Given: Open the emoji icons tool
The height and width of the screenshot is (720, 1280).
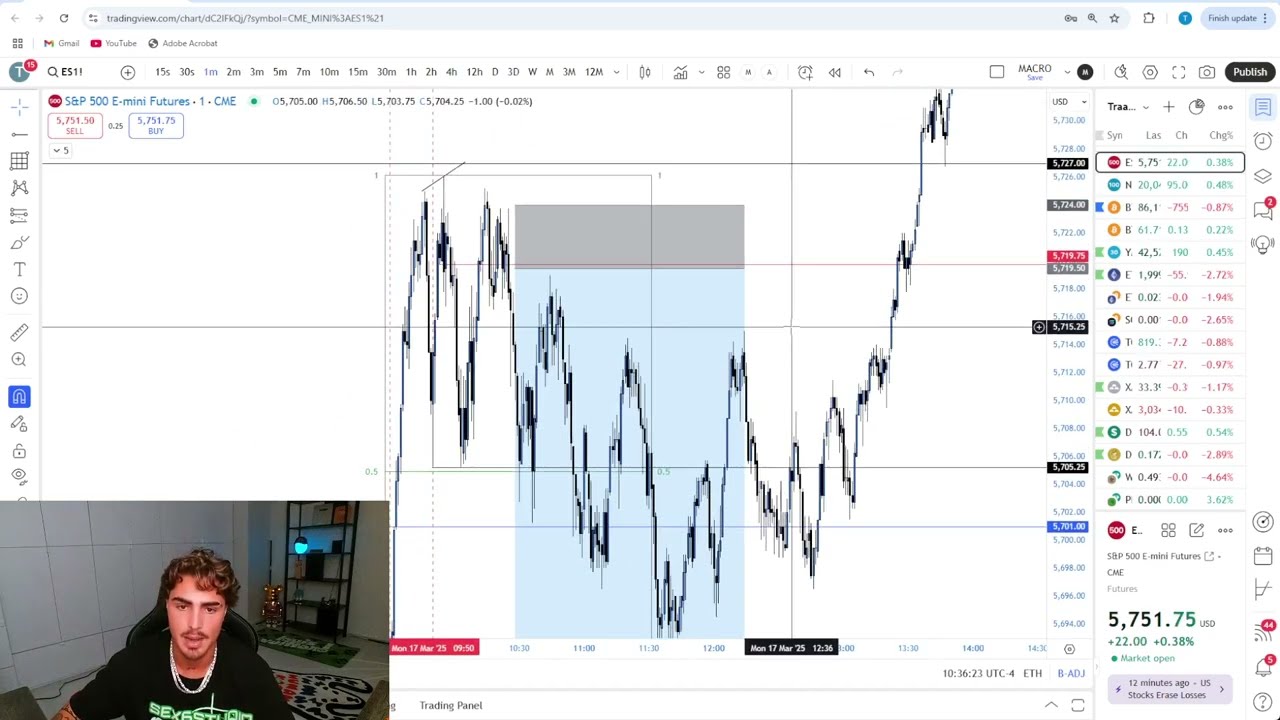Looking at the screenshot, I should click(x=19, y=296).
